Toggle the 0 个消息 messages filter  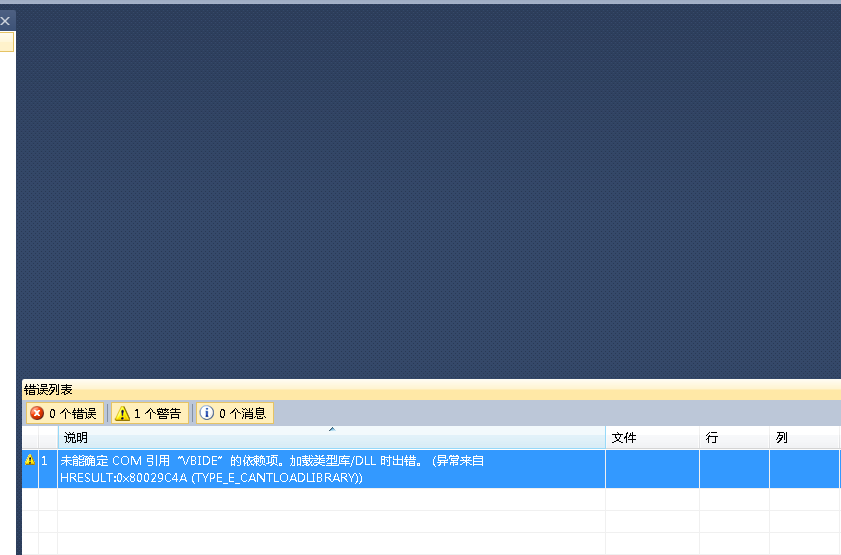click(x=235, y=413)
